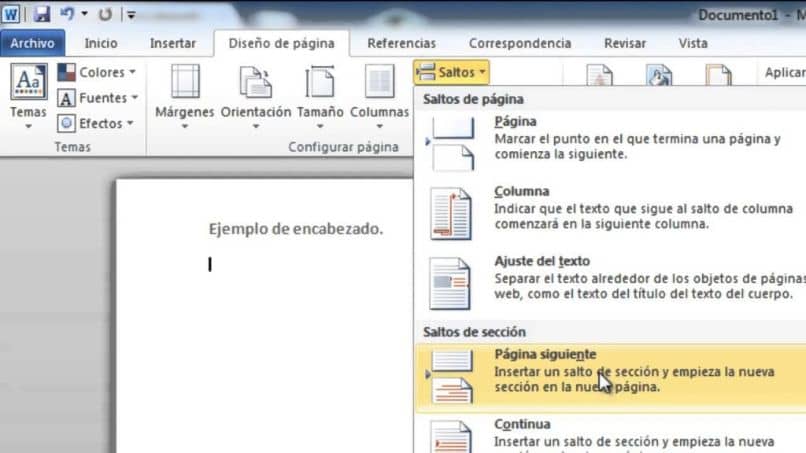This screenshot has height=453, width=806.
Task: Switch to the Insertar tab
Action: (x=173, y=43)
